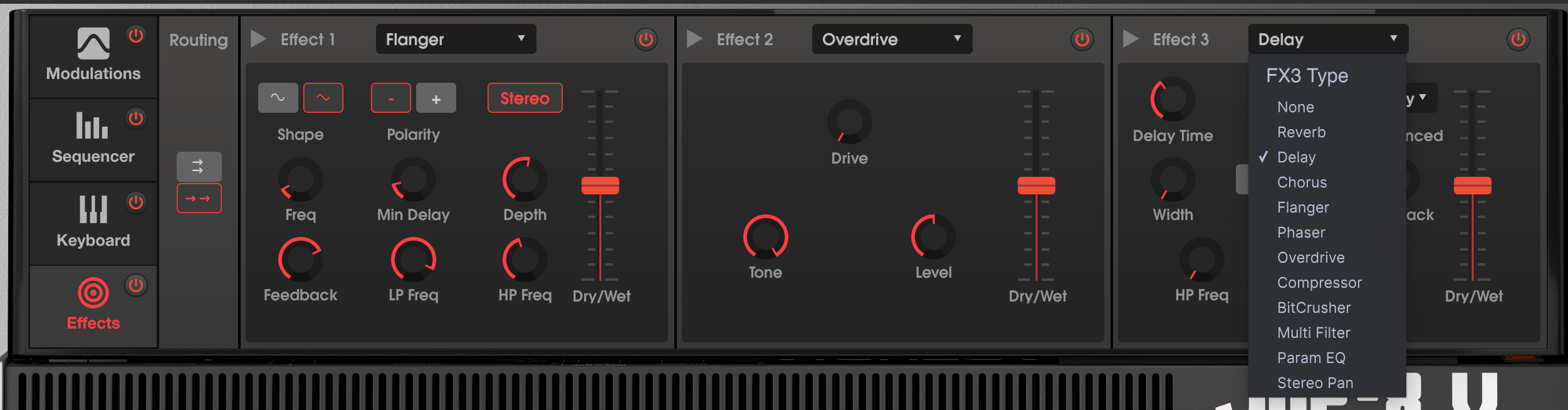Click the Delay Time knob
1568x410 pixels.
pos(1173,99)
